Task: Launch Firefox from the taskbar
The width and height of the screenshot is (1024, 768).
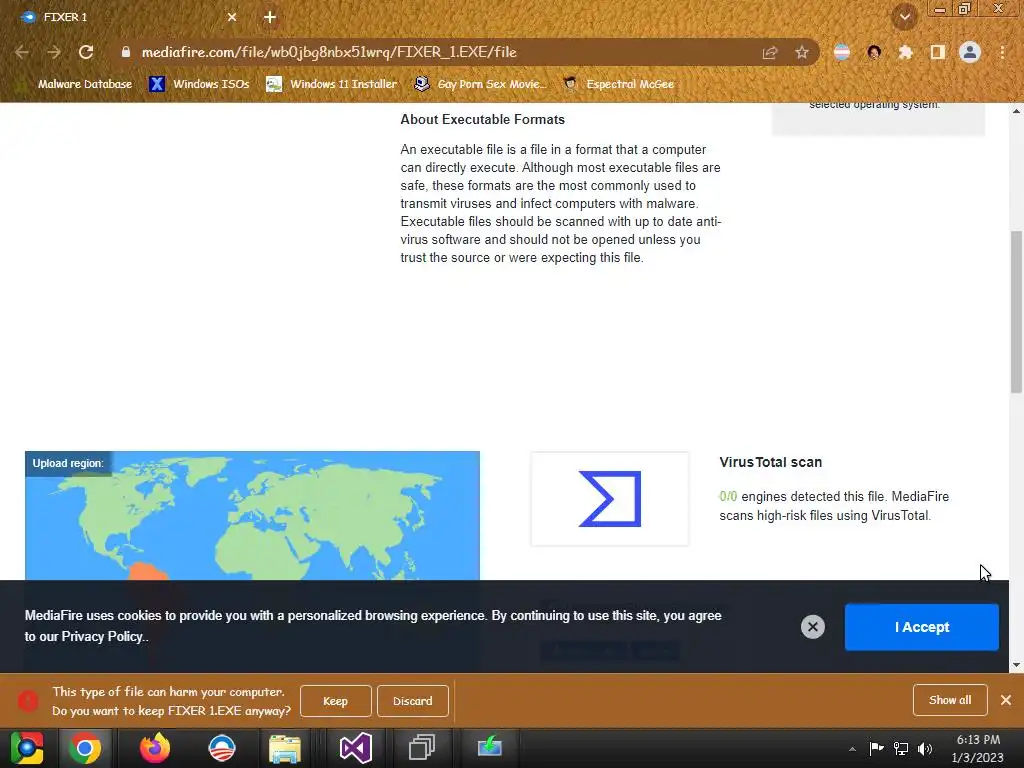Action: coord(155,748)
